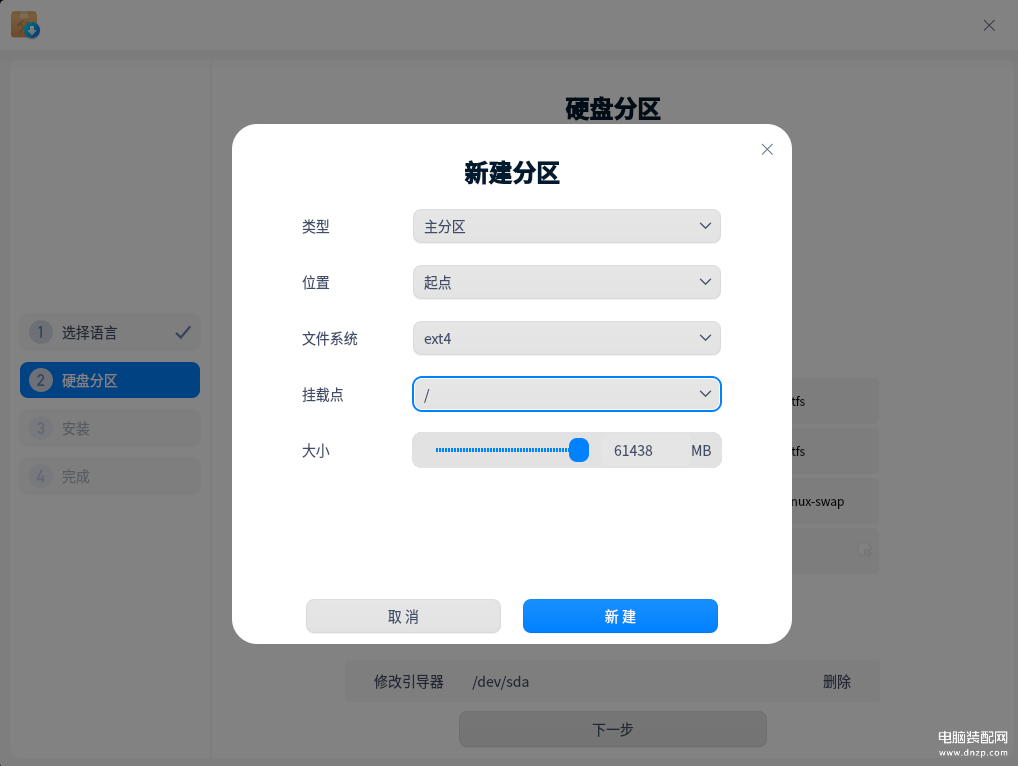Click the 取消 button
This screenshot has height=766, width=1018.
[403, 616]
